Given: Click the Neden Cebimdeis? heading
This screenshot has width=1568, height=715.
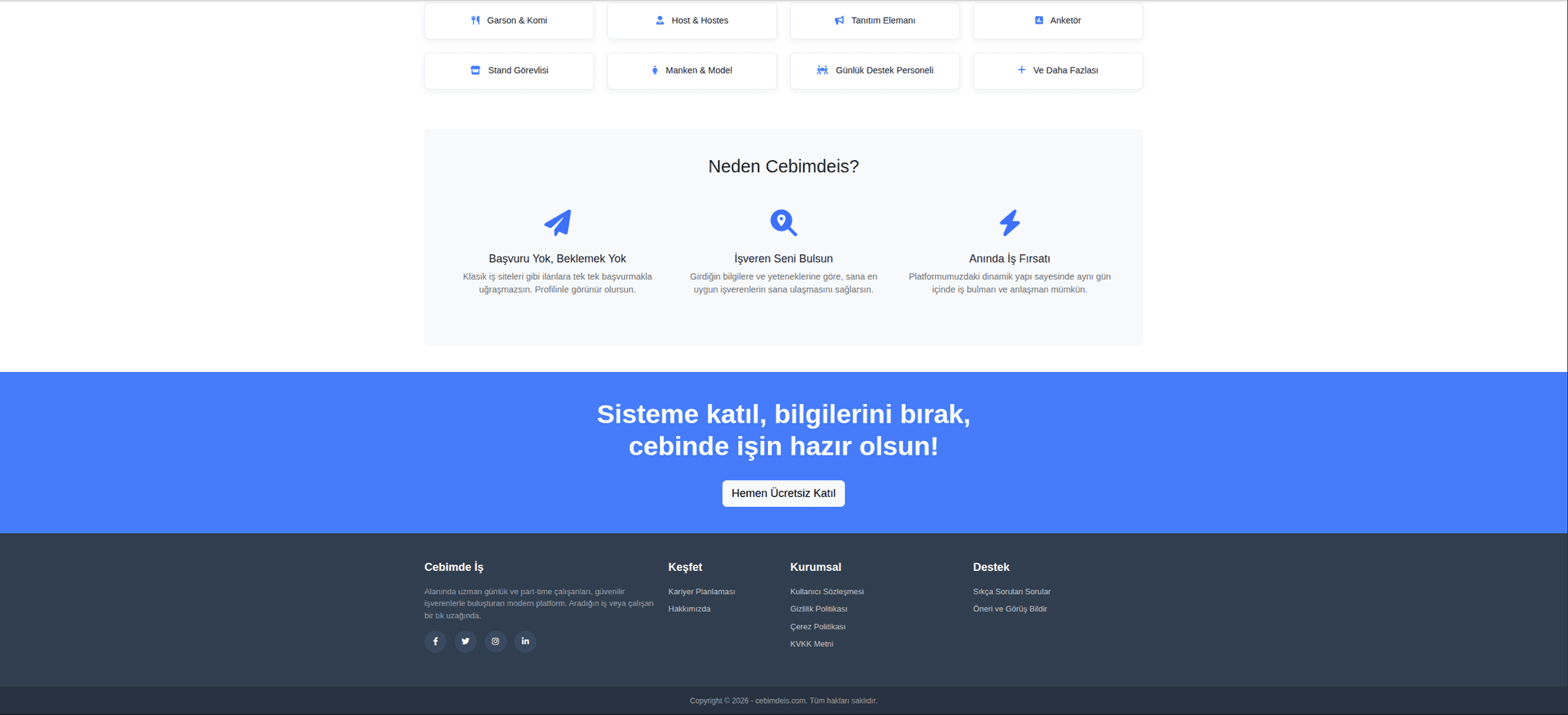Looking at the screenshot, I should tap(783, 166).
